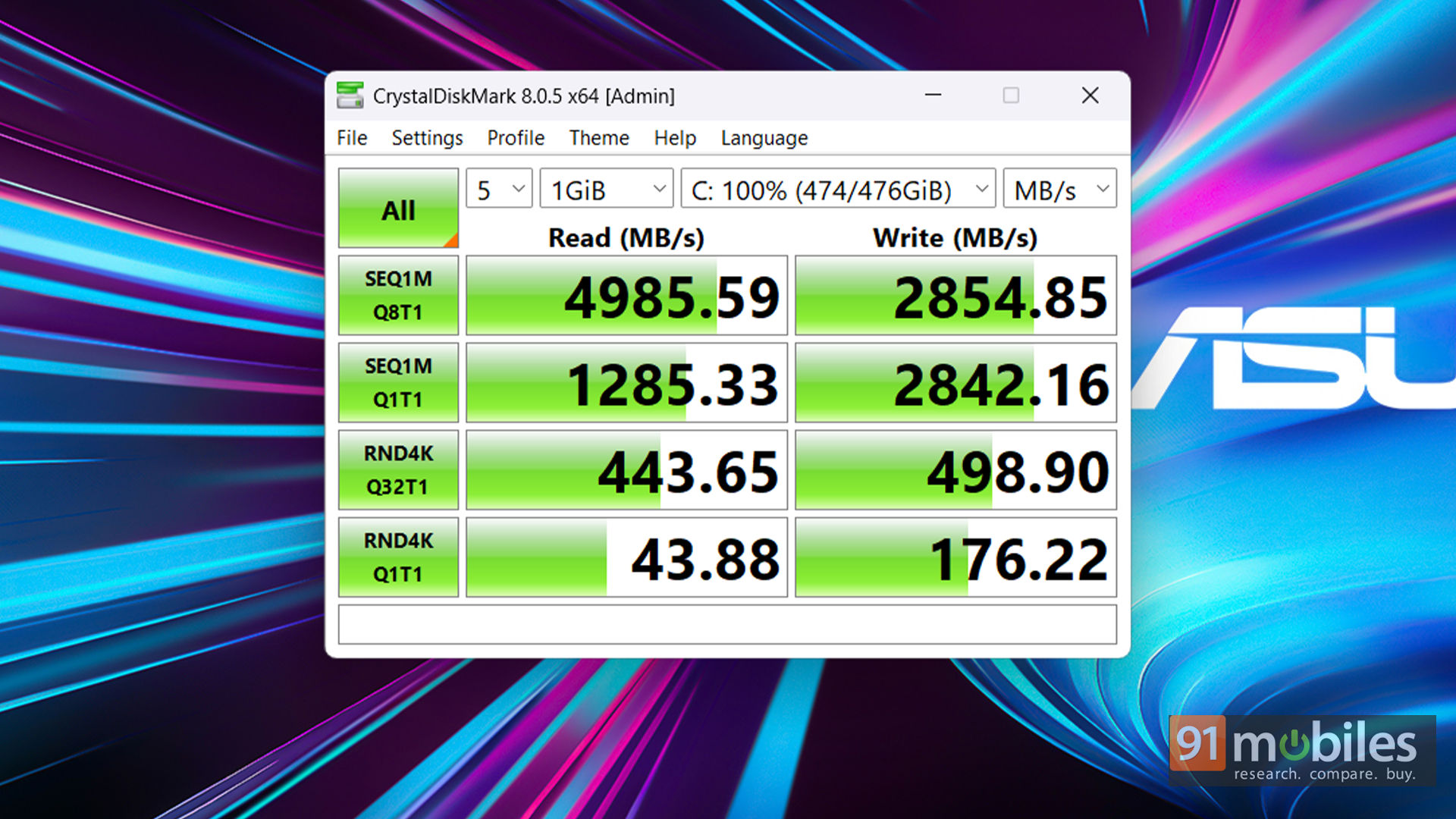Viewport: 1456px width, 819px height.
Task: Close the CrystalDiskMark window
Action: click(1090, 96)
